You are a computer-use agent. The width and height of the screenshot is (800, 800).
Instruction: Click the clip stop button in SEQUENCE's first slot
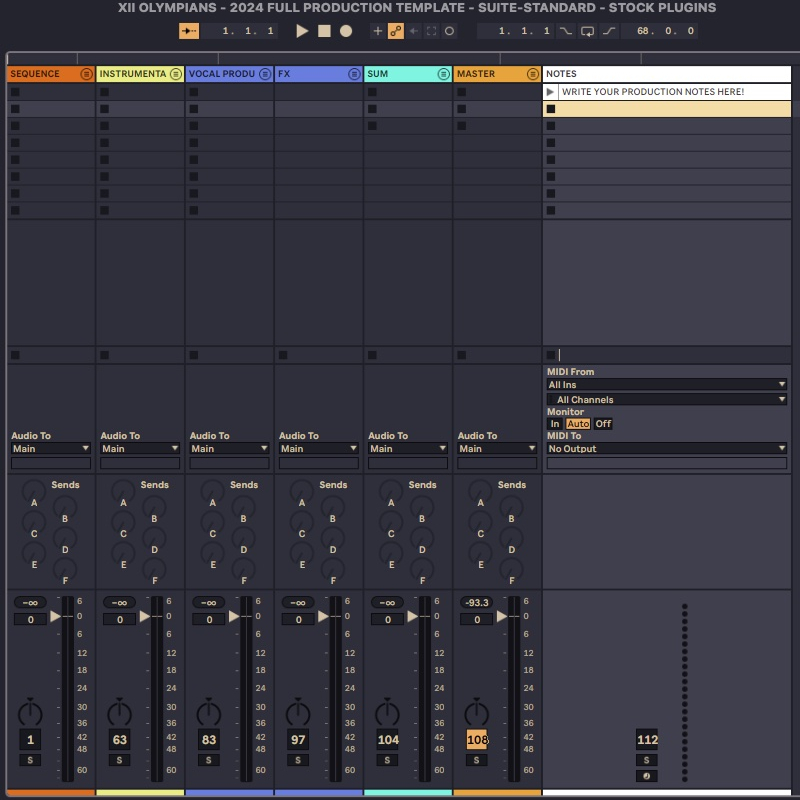click(x=13, y=91)
